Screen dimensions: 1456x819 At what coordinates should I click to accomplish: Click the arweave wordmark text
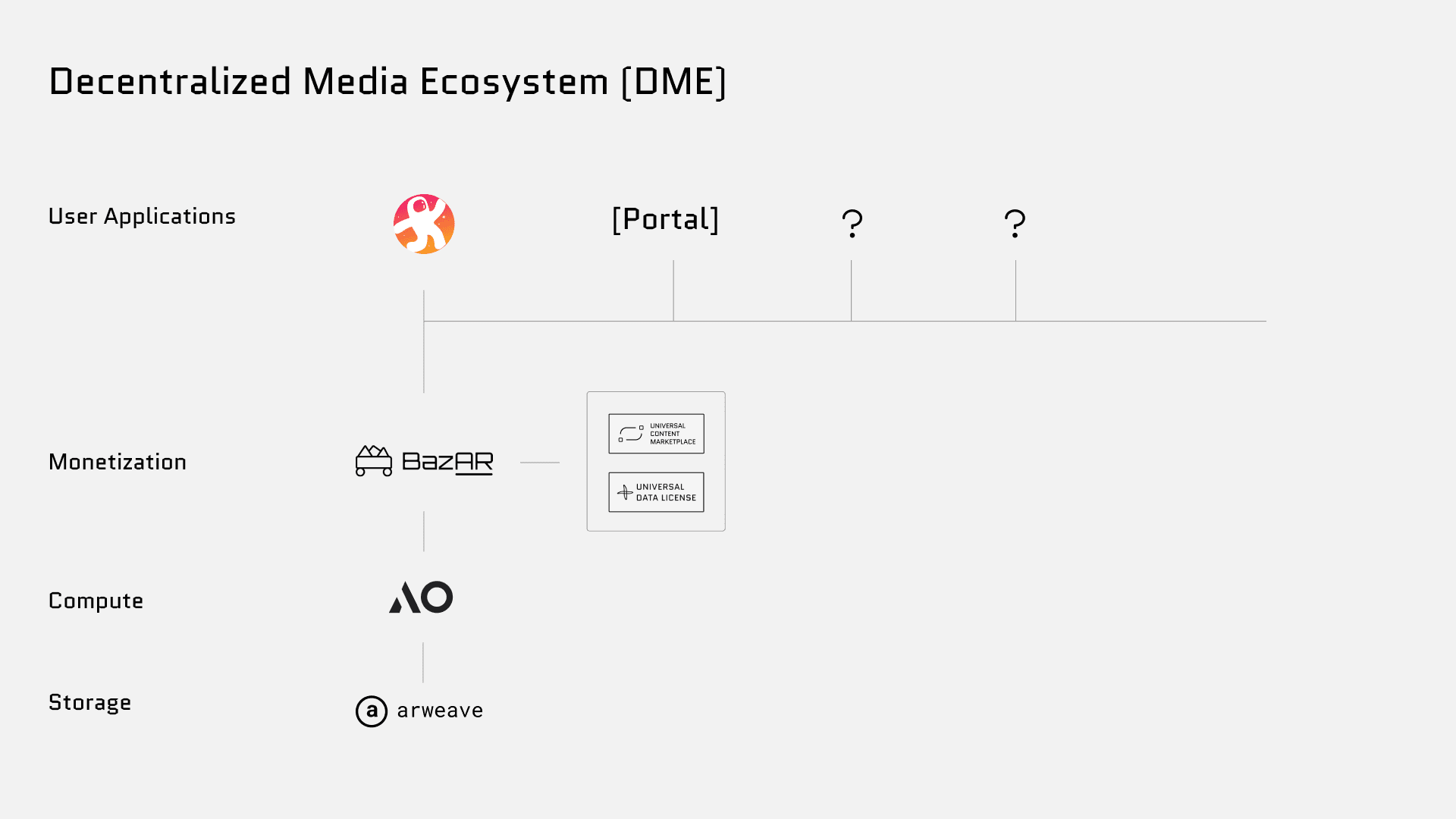[x=440, y=711]
